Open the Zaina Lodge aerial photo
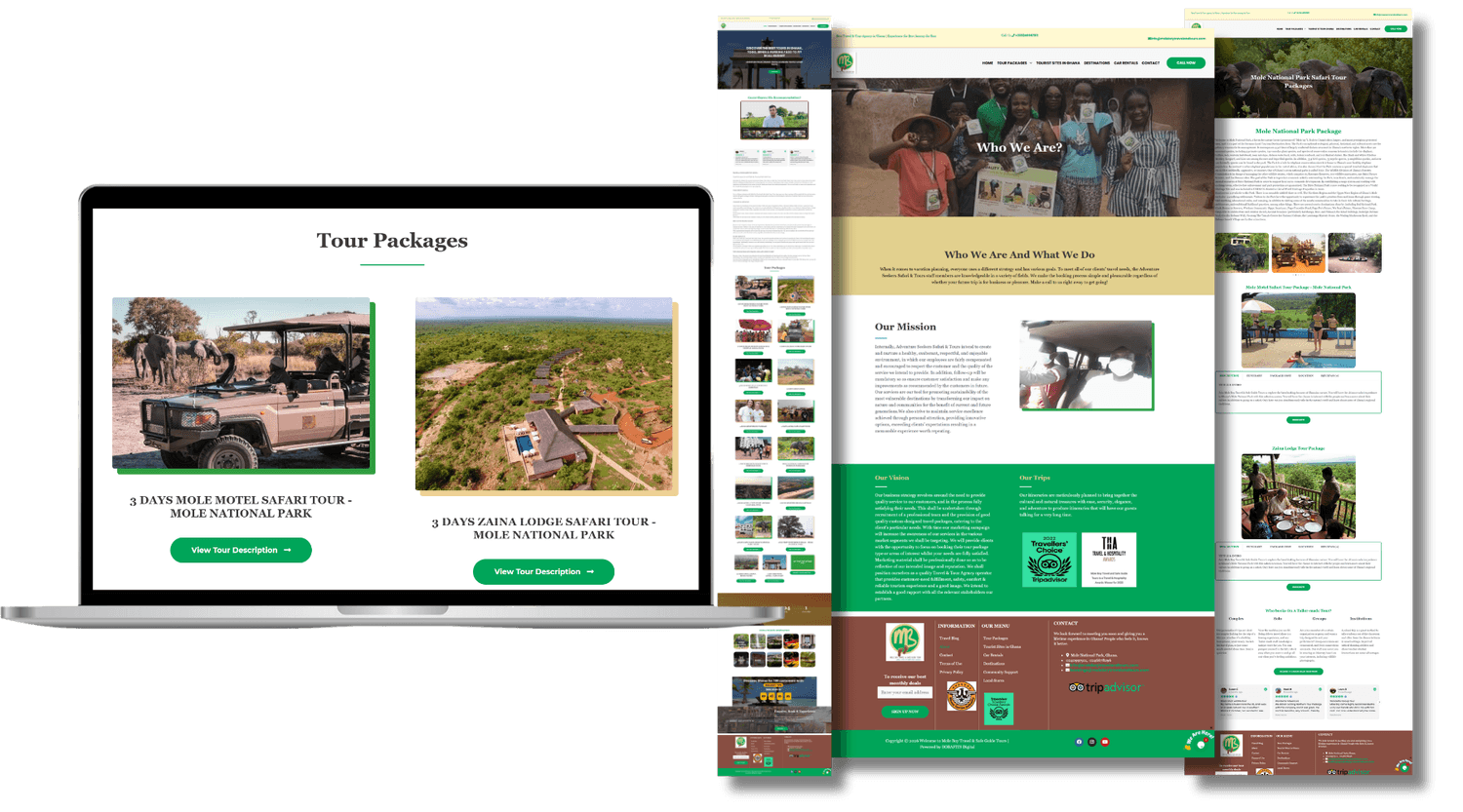 [x=544, y=394]
